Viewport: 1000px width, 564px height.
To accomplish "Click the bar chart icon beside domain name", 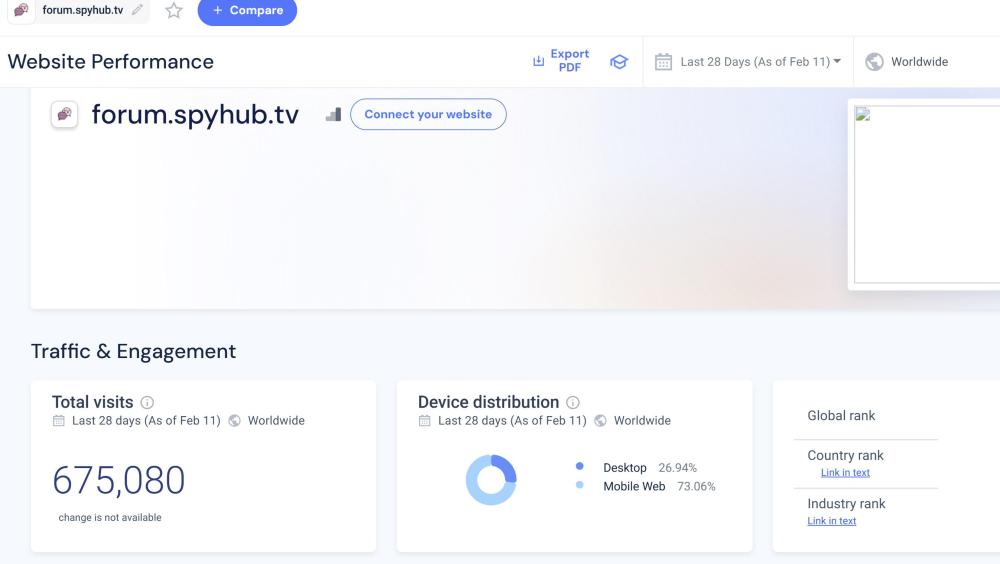I will (x=334, y=115).
